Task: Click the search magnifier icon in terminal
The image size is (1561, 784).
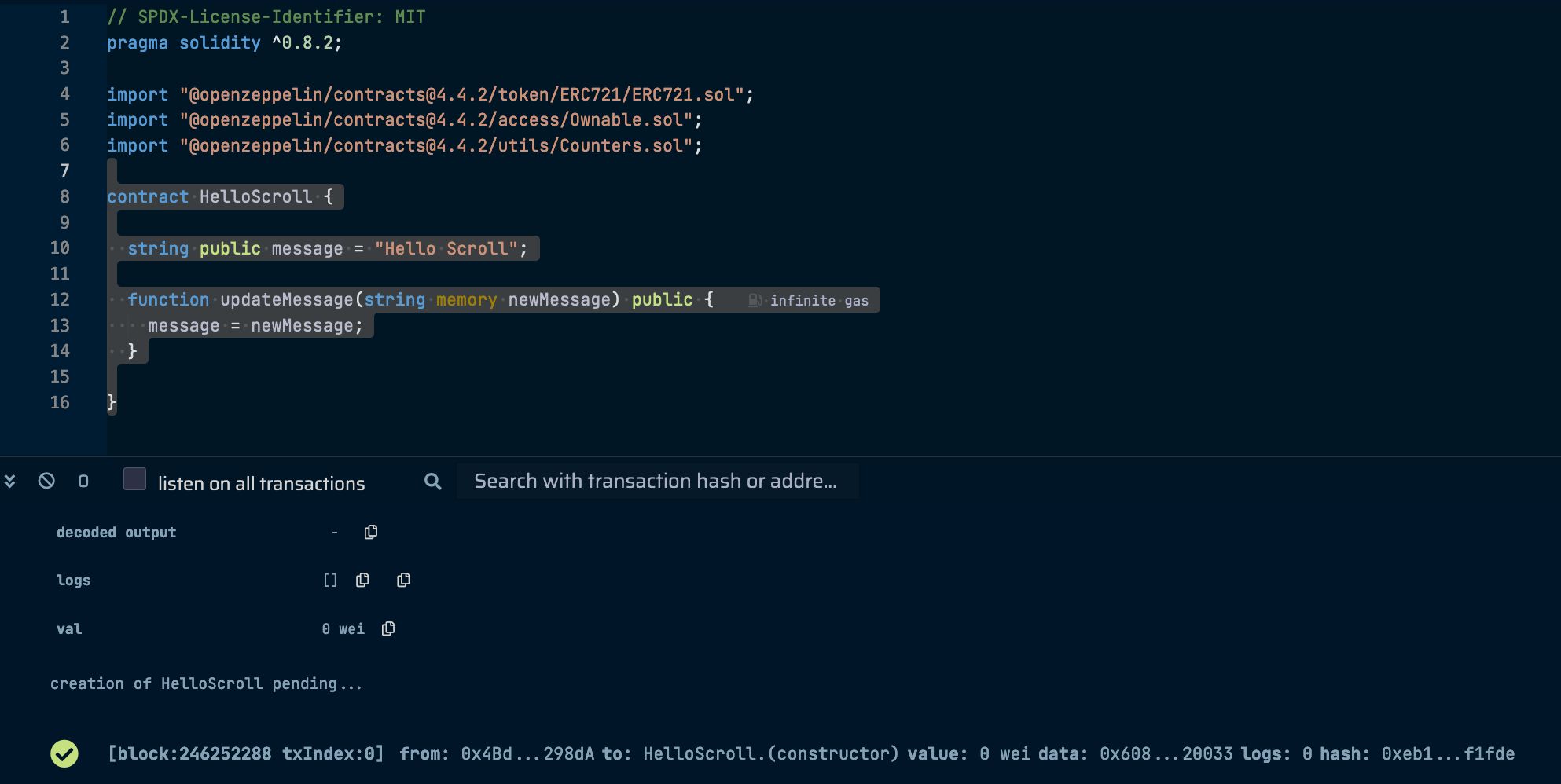Action: coord(432,482)
